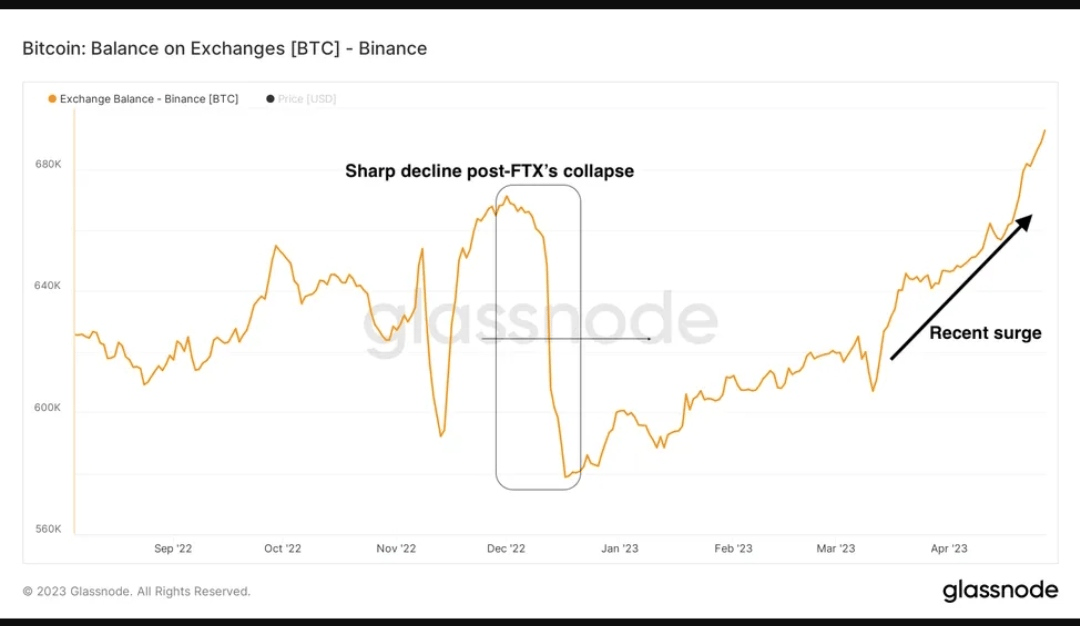Click the 560K y-axis label
This screenshot has height=626, width=1080.
48,529
